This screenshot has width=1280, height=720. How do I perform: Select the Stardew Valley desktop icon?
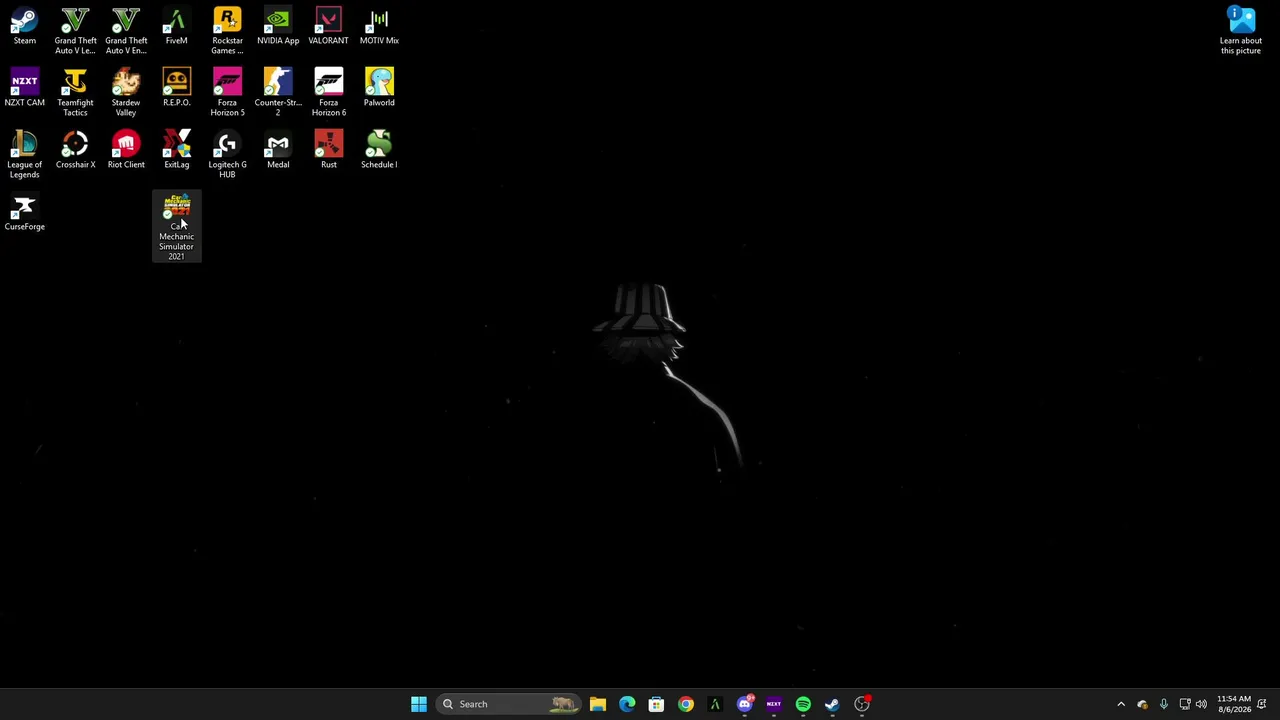coord(126,93)
